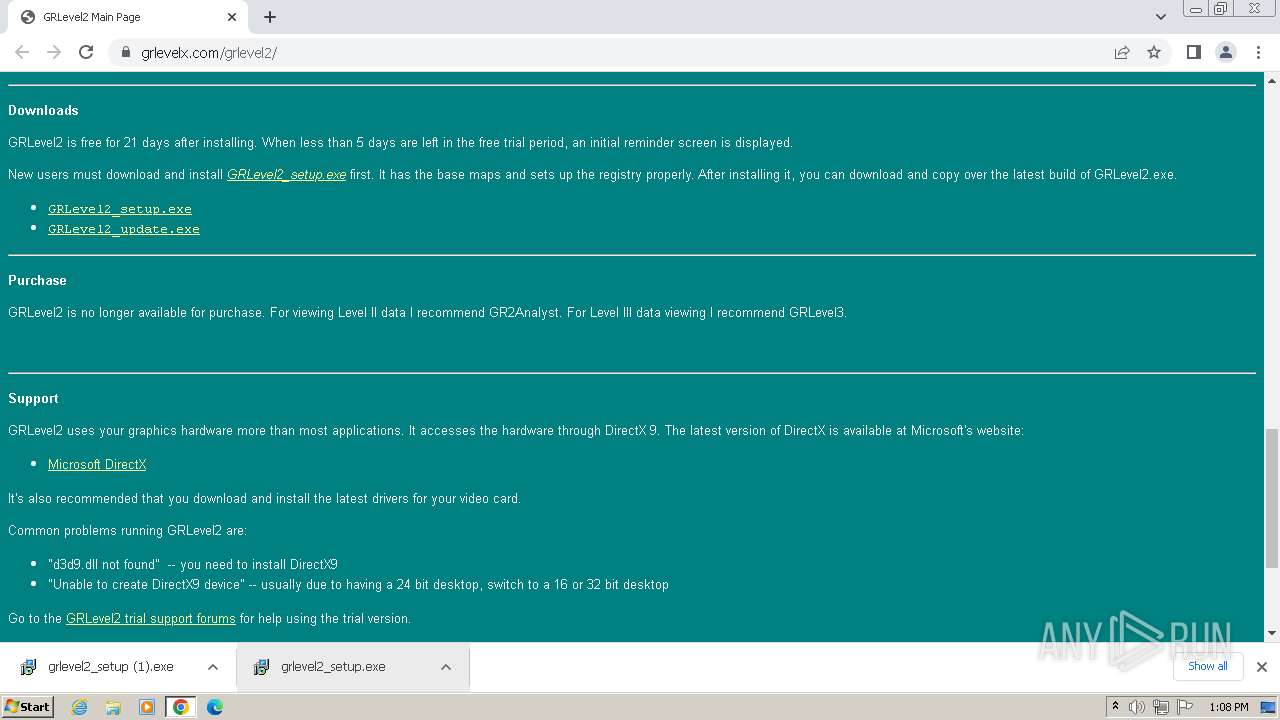Viewport: 1280px width, 720px height.
Task: Click the 1:08 PM clock
Action: pyautogui.click(x=1228, y=707)
